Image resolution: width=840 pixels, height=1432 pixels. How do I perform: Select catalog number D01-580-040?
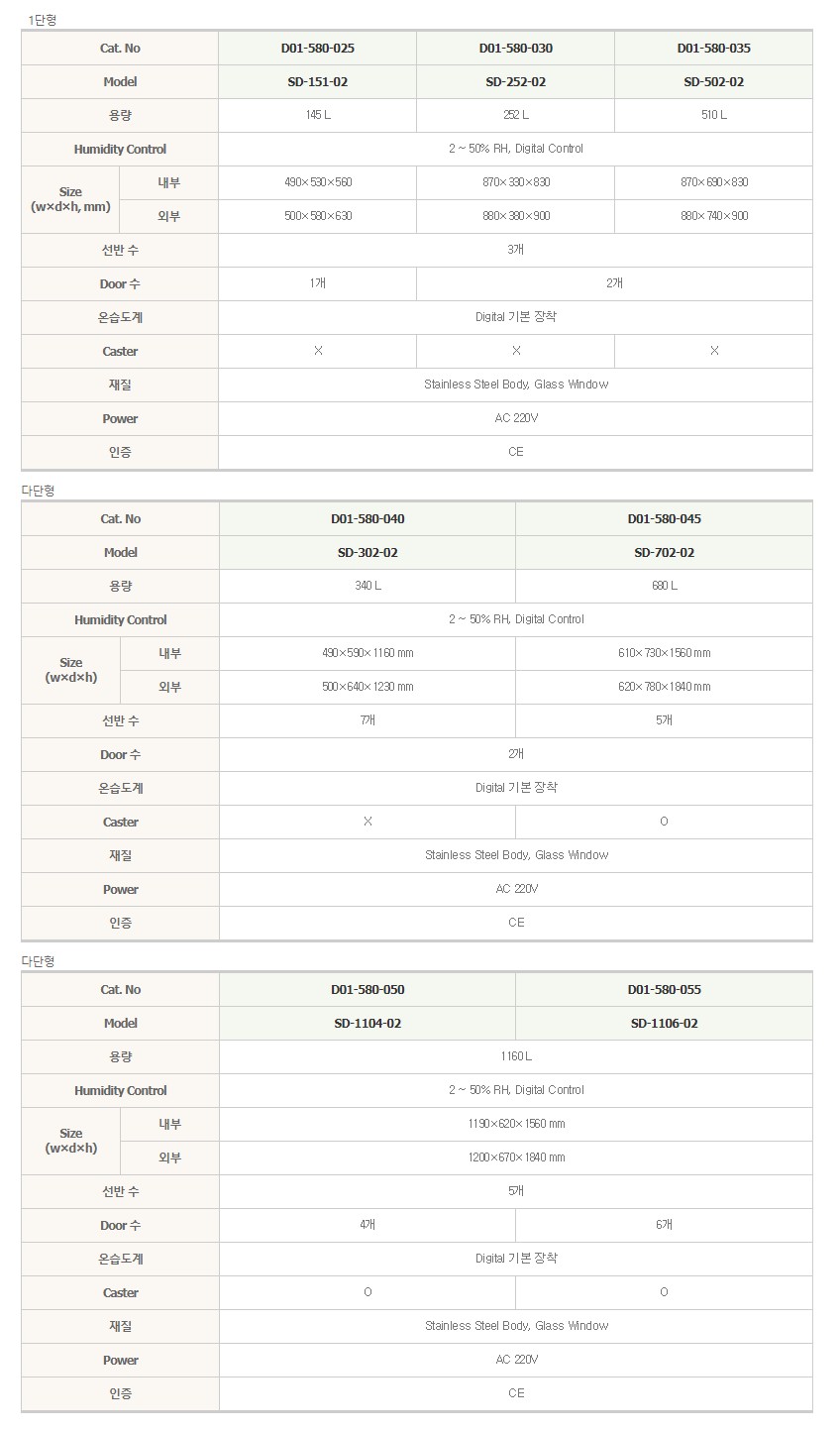367,518
